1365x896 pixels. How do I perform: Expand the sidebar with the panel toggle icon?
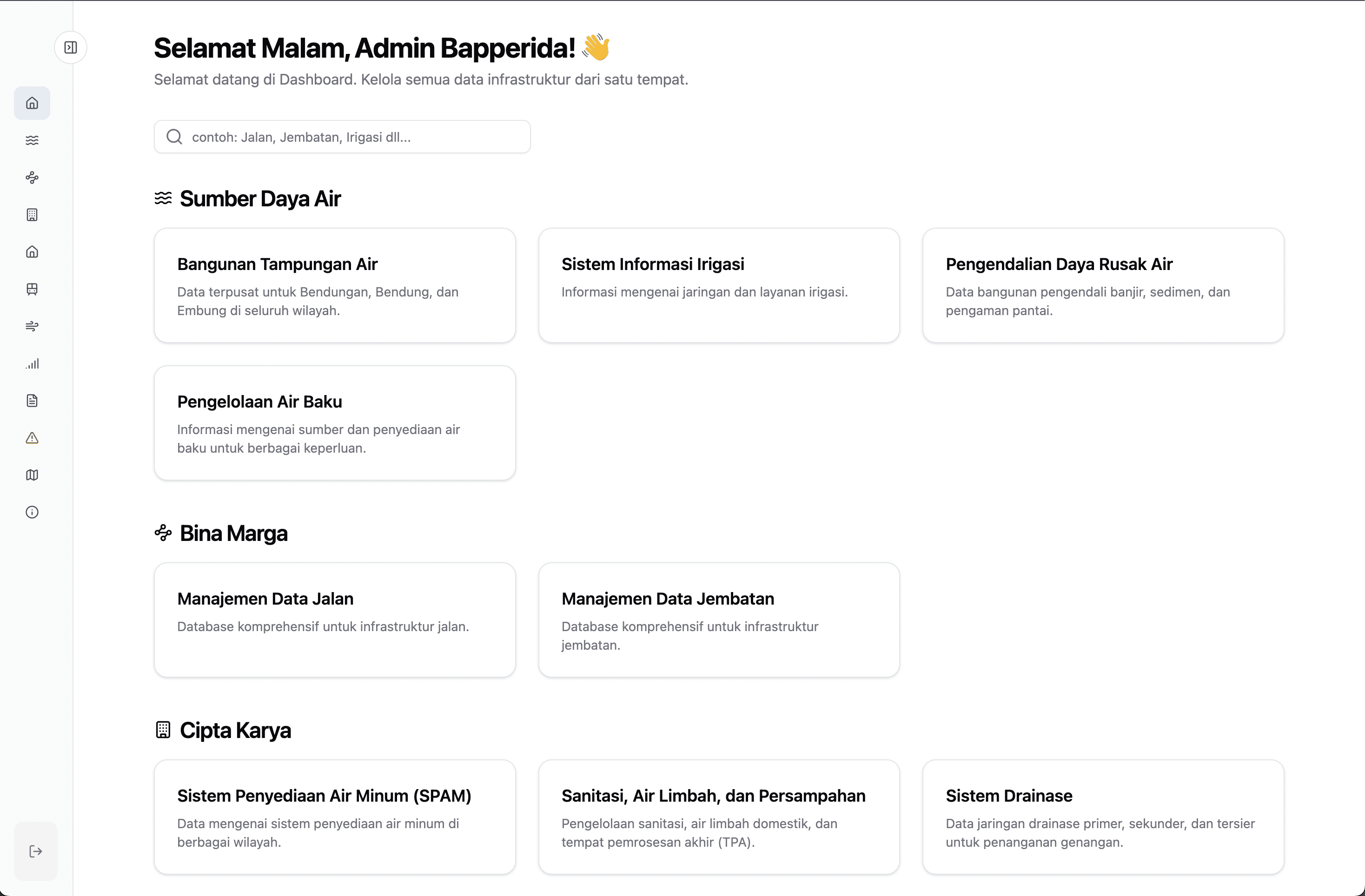pos(71,47)
